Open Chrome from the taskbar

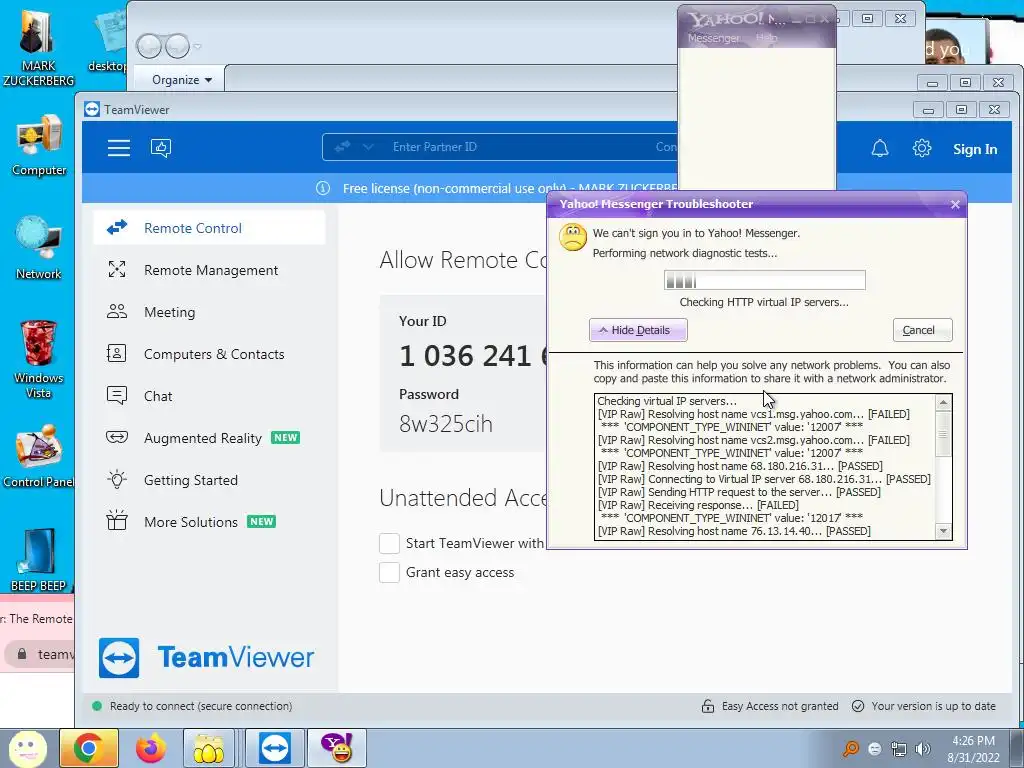[x=88, y=748]
